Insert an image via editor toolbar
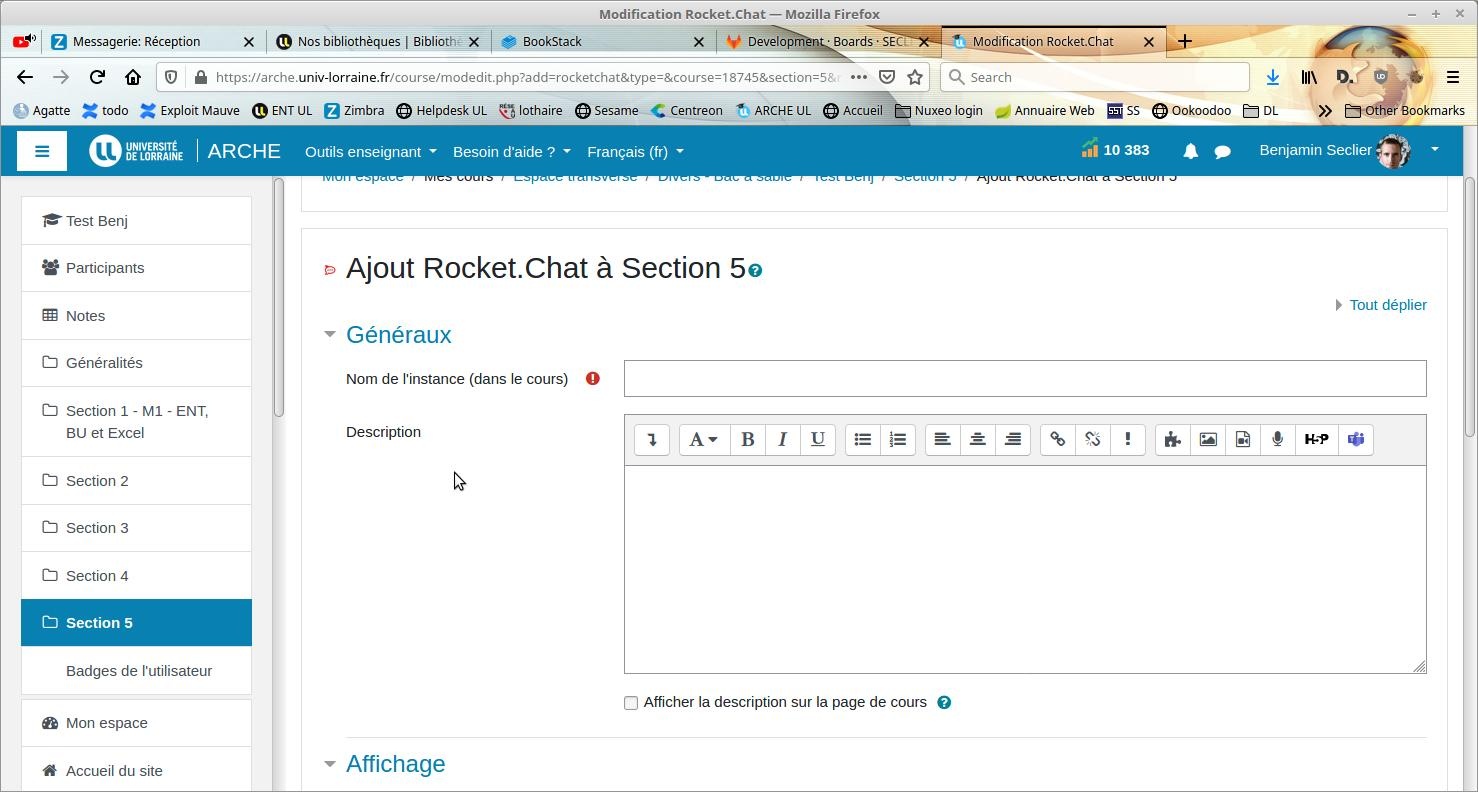Viewport: 1478px width, 792px height. click(x=1208, y=439)
